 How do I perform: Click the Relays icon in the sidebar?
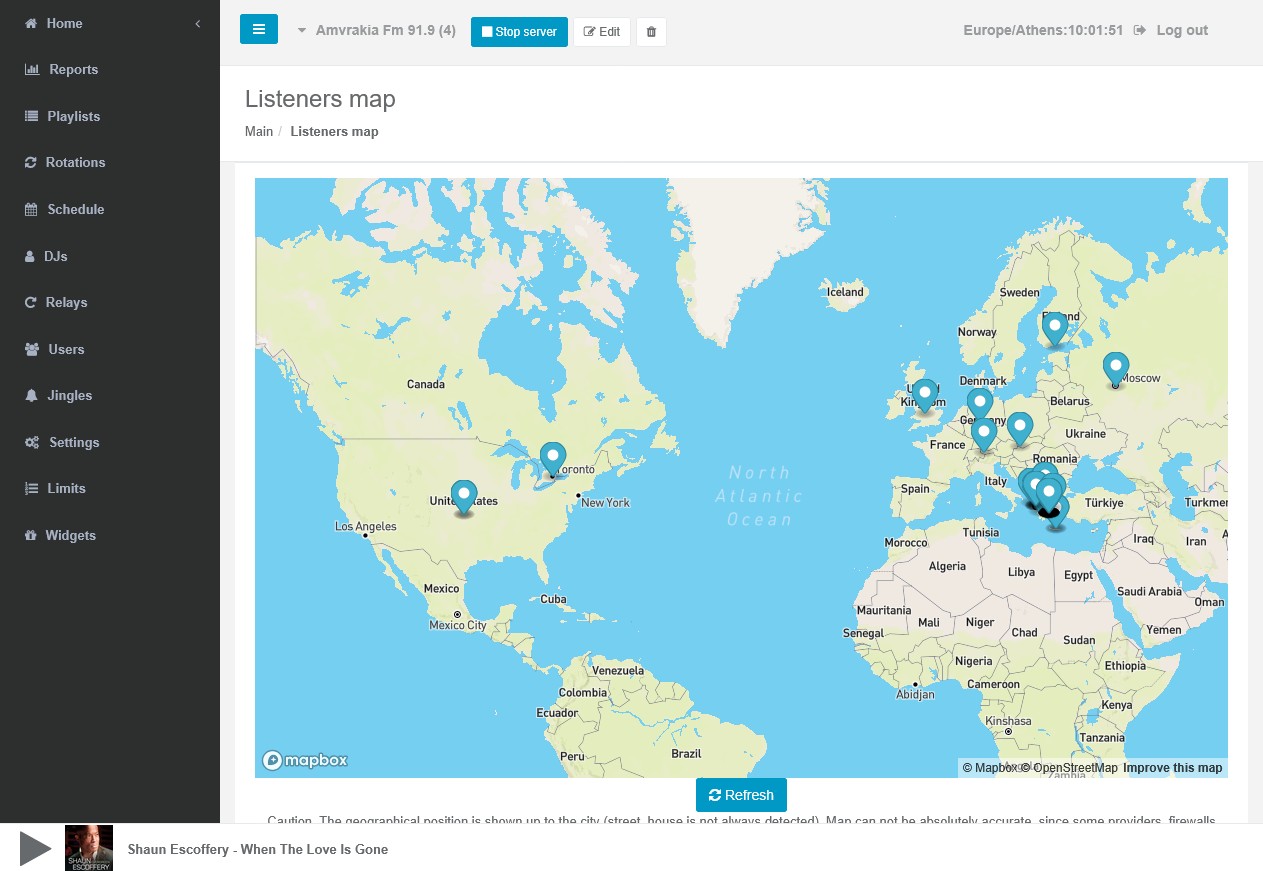point(31,303)
